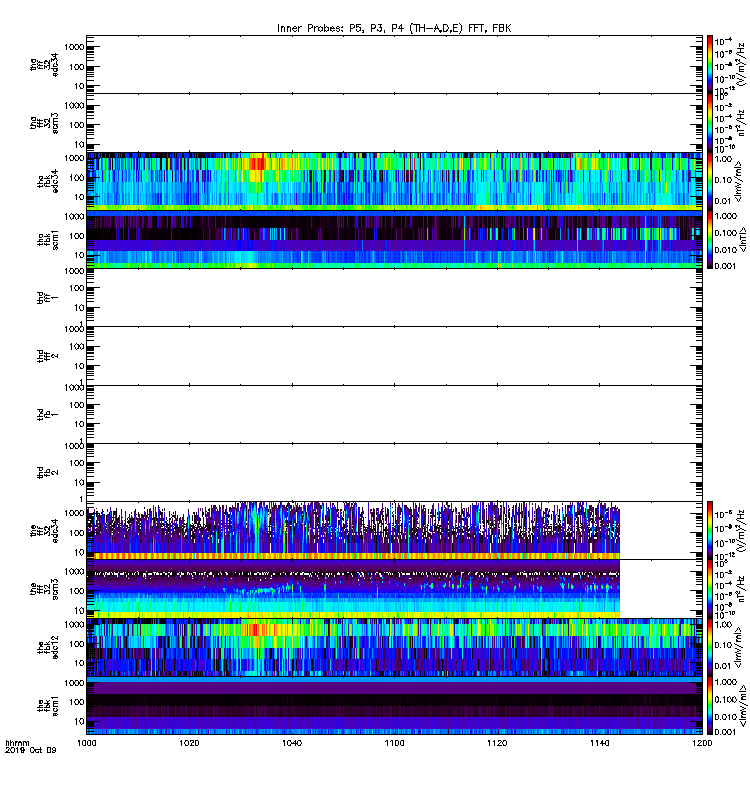Screen dimensions: 750x800
Task: Click the bottom the fbk scm1 spectrogram panel
Action: pos(394,706)
